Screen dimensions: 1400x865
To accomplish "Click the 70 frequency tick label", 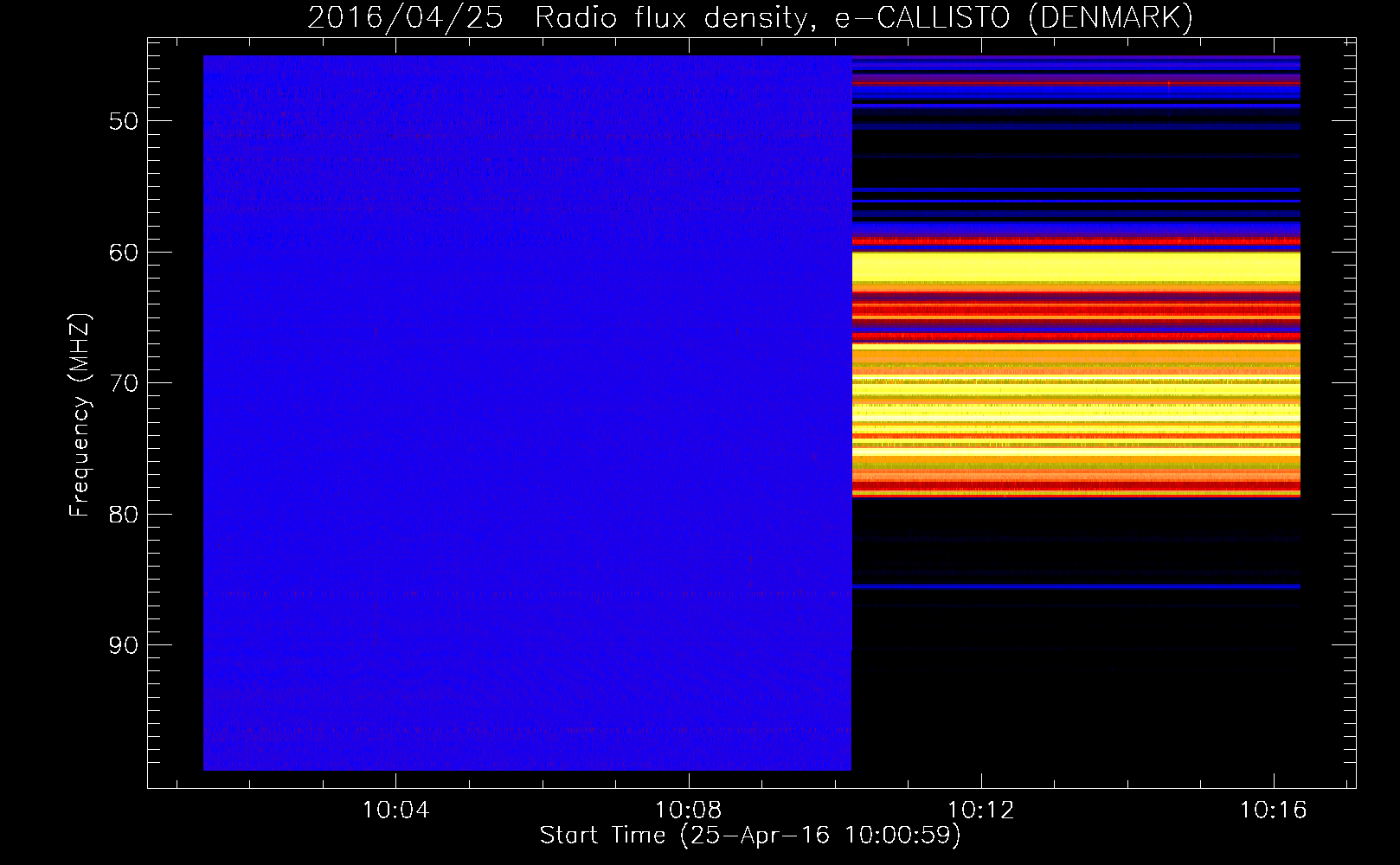I will click(124, 383).
